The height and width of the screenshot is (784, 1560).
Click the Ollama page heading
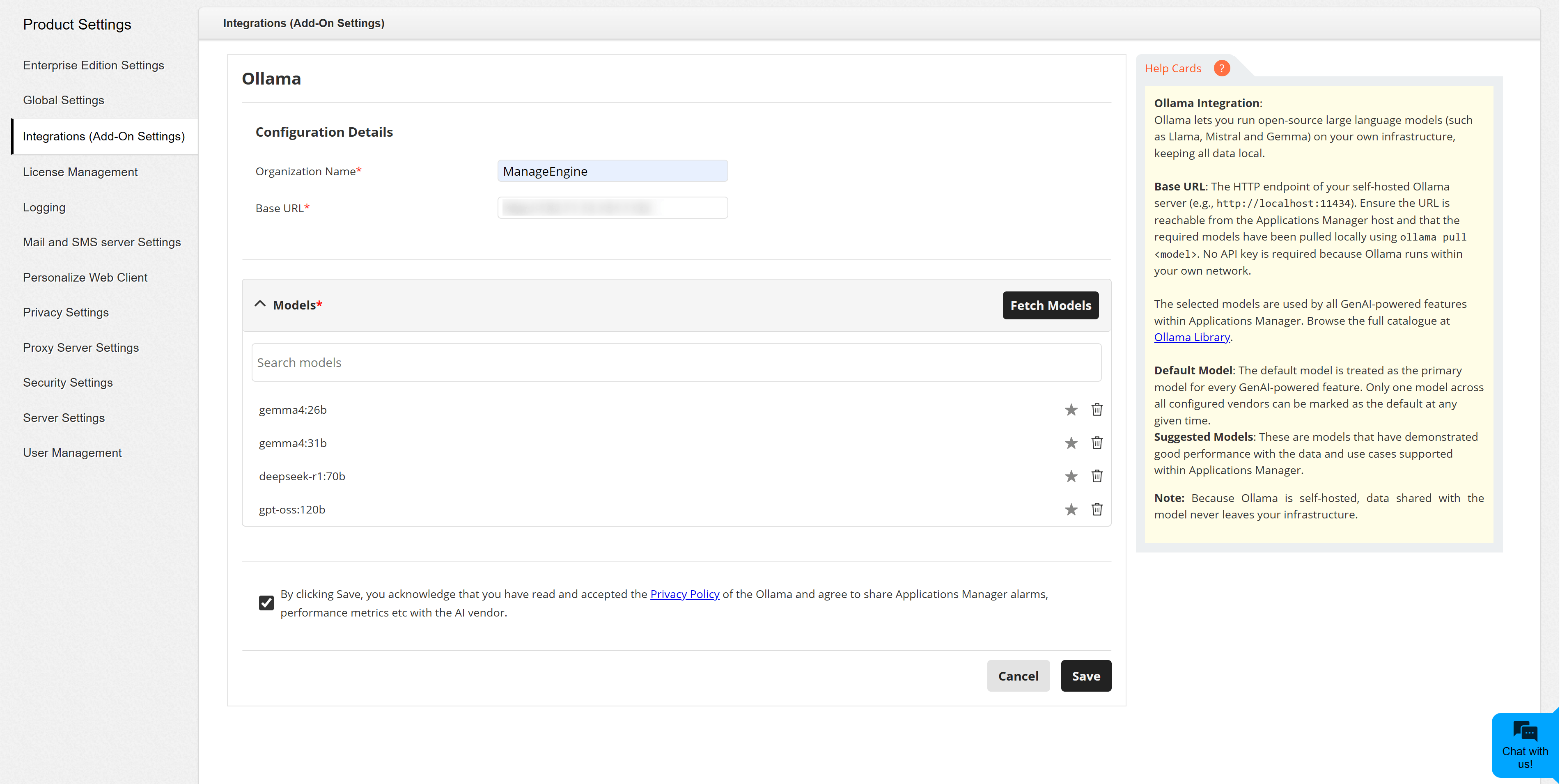271,79
